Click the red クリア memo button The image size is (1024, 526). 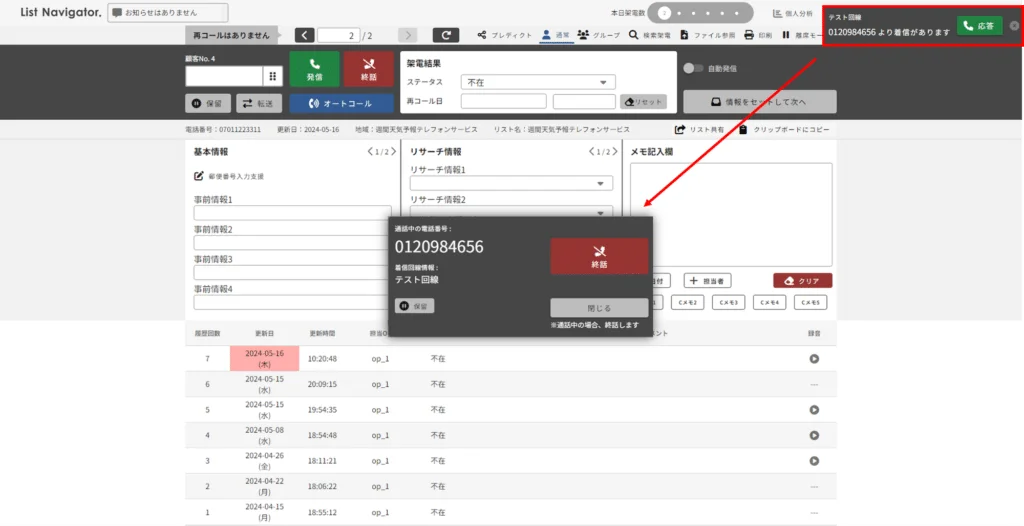click(802, 281)
